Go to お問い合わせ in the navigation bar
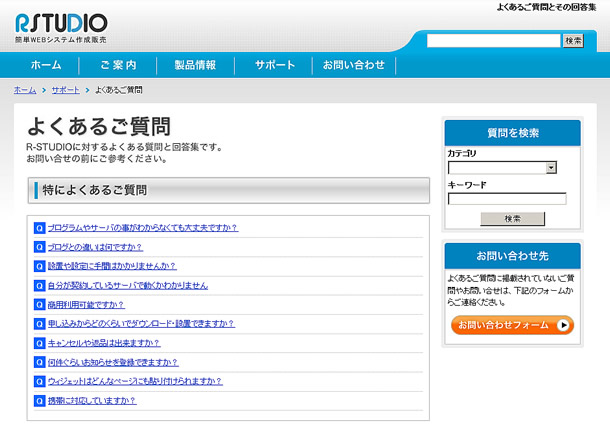 tap(353, 65)
